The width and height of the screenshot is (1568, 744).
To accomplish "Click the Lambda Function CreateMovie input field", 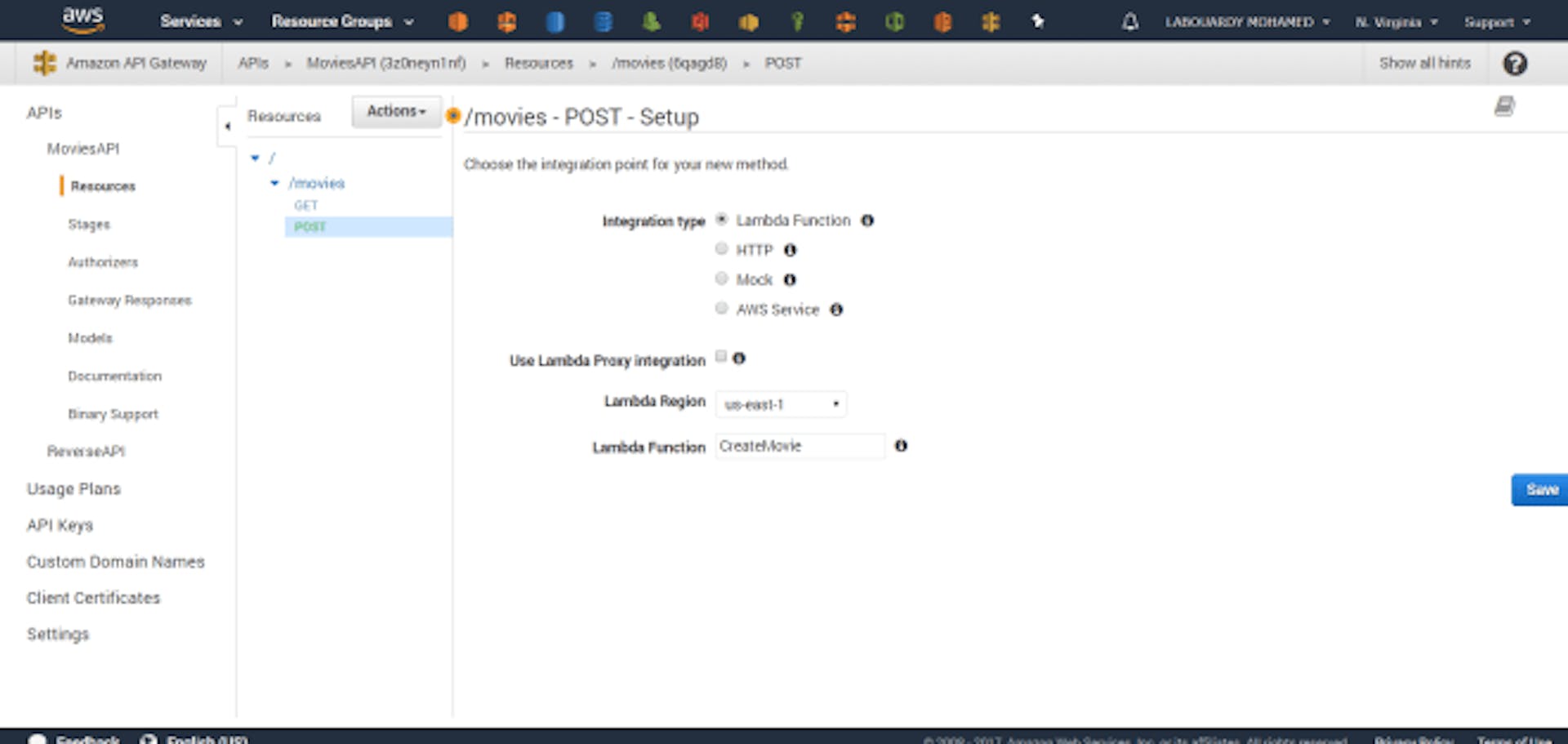I will click(x=800, y=446).
